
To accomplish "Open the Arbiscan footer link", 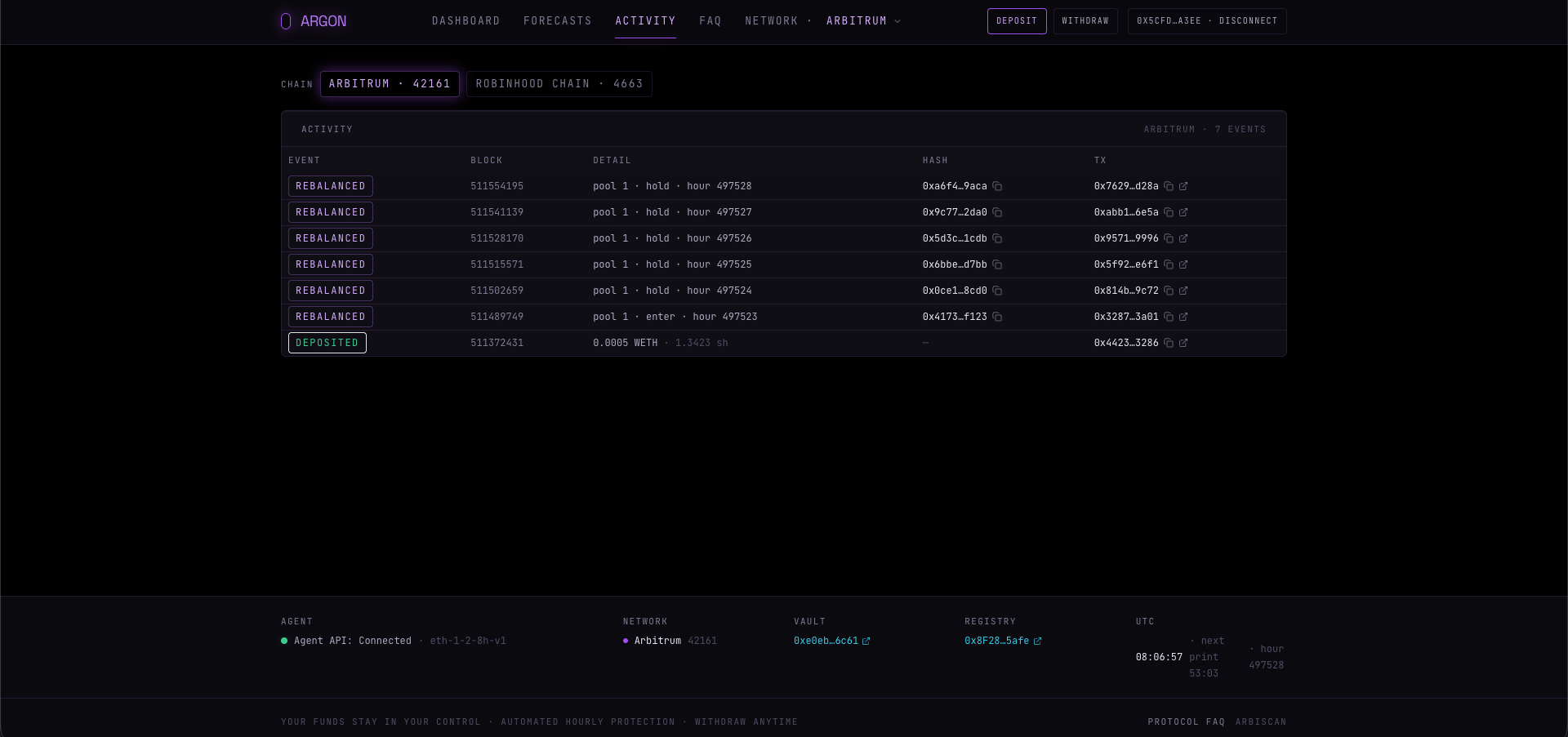I will [x=1261, y=721].
